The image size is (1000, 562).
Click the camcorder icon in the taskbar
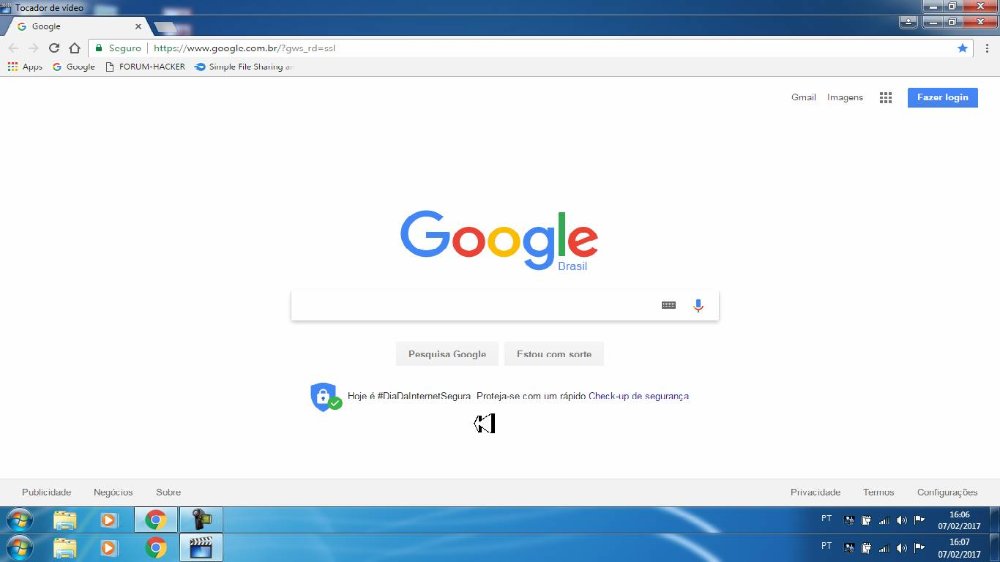click(200, 520)
